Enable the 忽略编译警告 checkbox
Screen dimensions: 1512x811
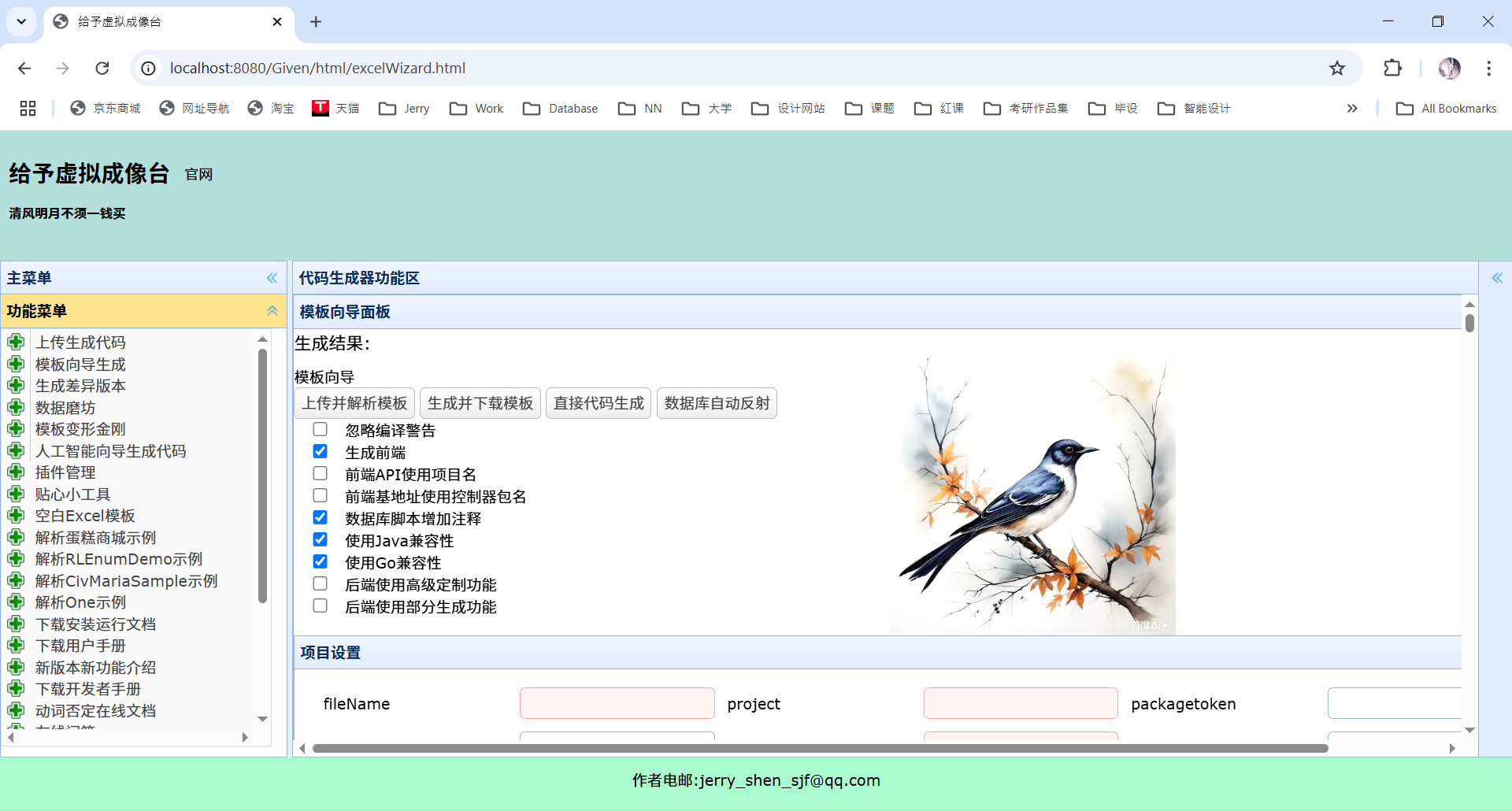pyautogui.click(x=320, y=429)
